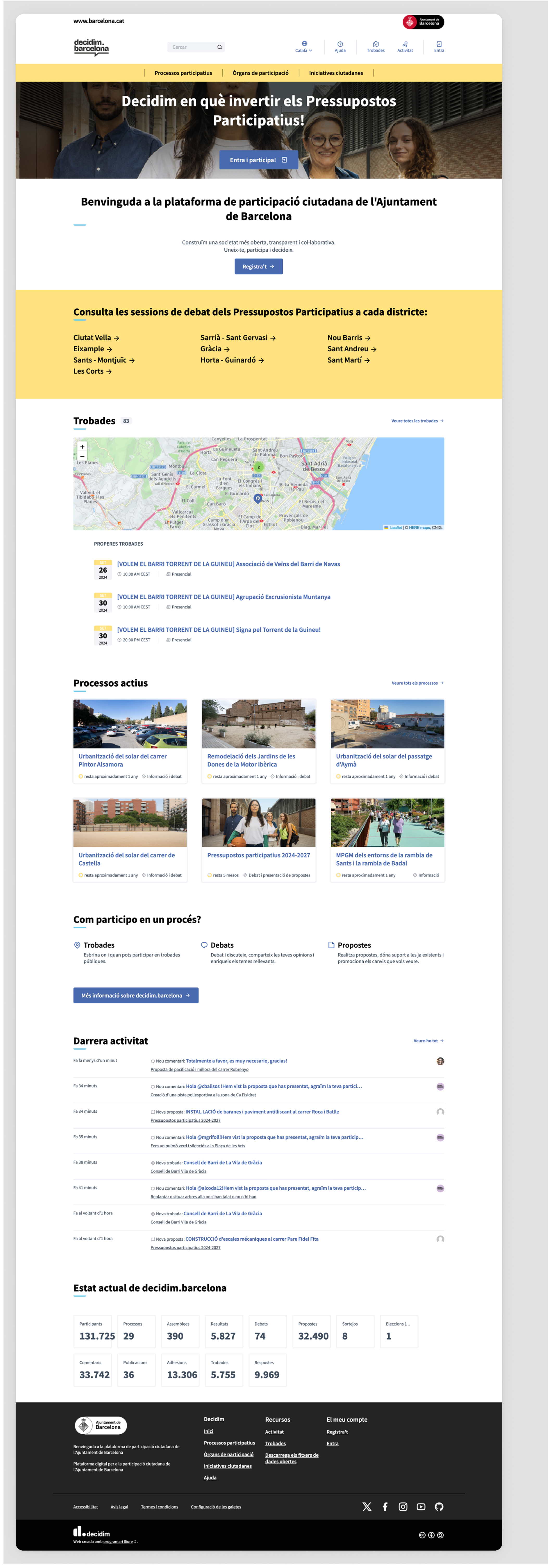Open Signa pel Torrent de la Guineu meeting
Image resolution: width=548 pixels, height=1568 pixels.
[x=218, y=630]
